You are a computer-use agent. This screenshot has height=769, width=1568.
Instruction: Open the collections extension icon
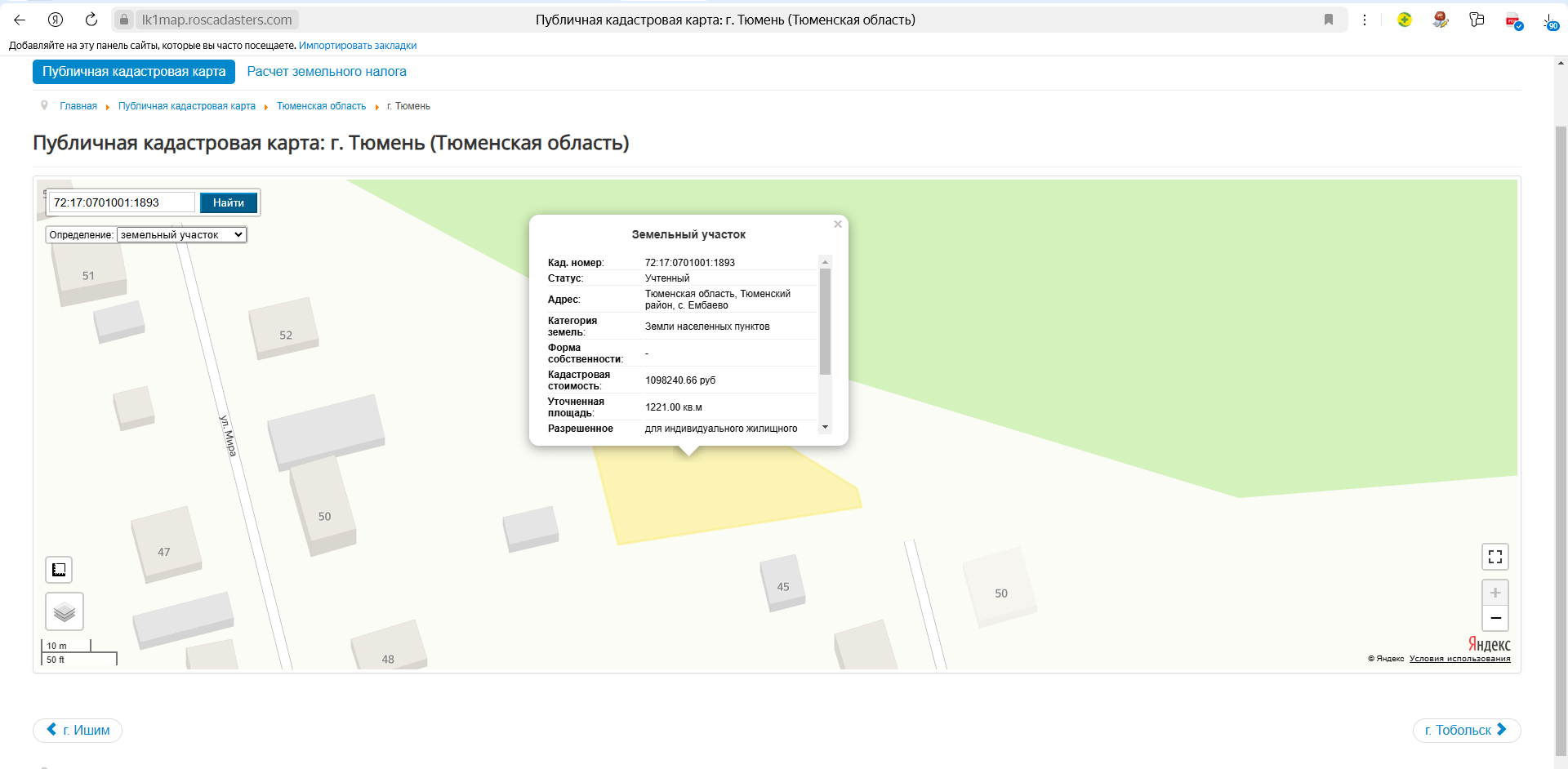tap(1477, 20)
